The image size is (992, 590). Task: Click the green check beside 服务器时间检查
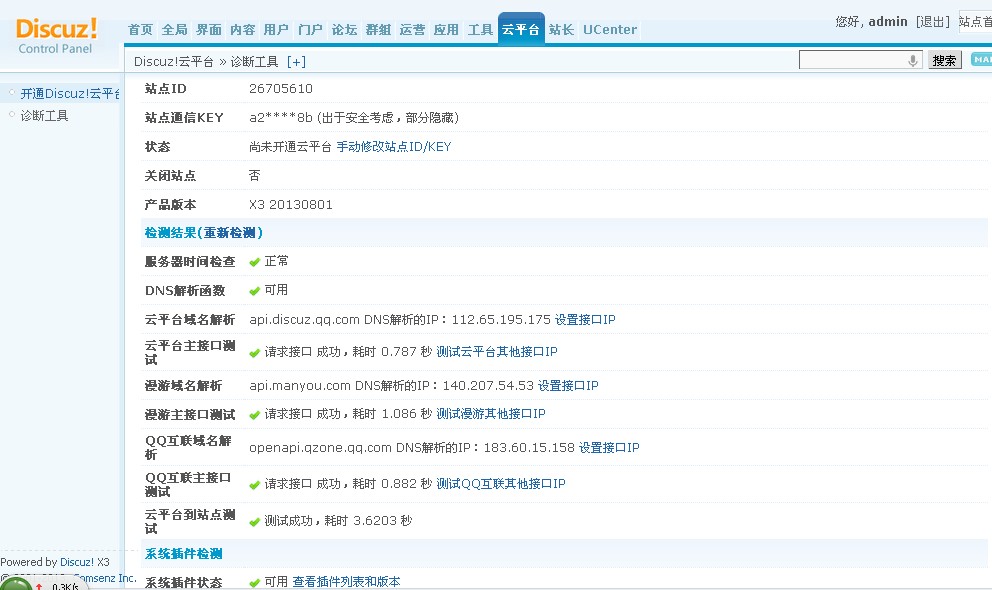[255, 262]
